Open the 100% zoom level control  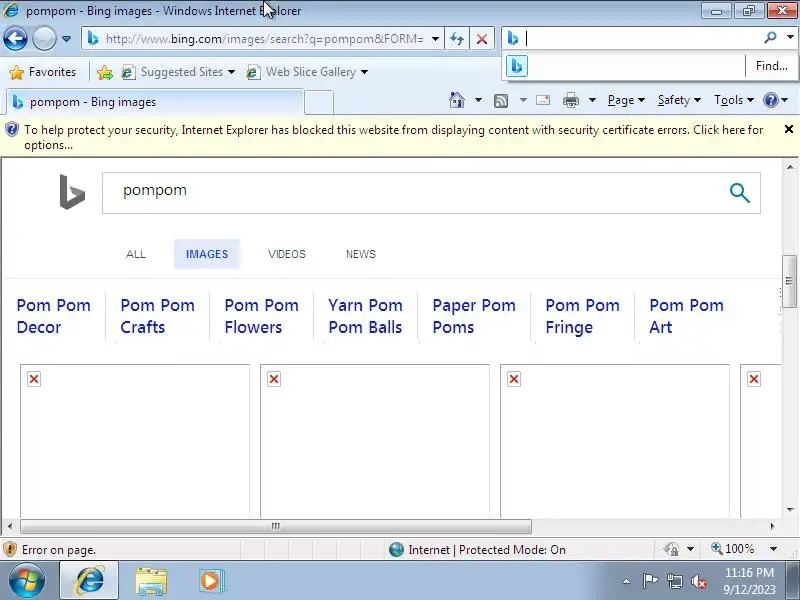point(733,549)
